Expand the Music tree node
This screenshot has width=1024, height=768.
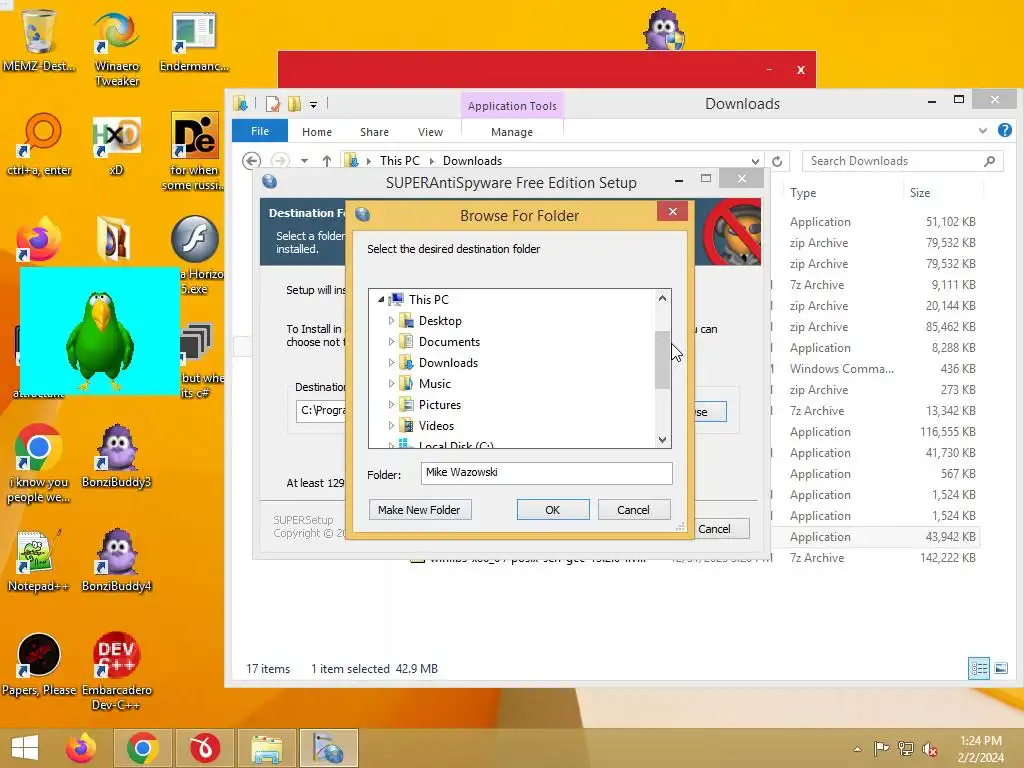(391, 383)
